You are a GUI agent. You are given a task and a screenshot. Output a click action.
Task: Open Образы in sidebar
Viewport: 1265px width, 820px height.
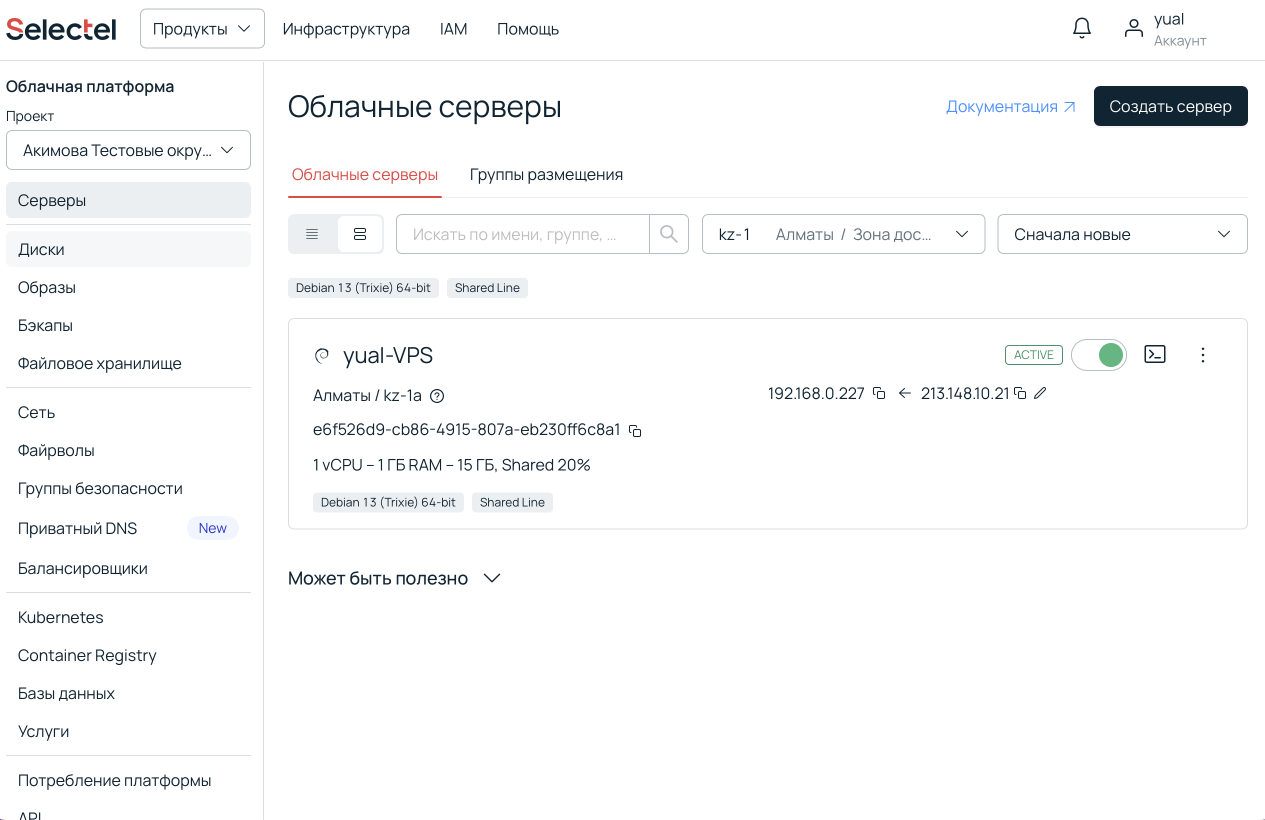tap(128, 287)
